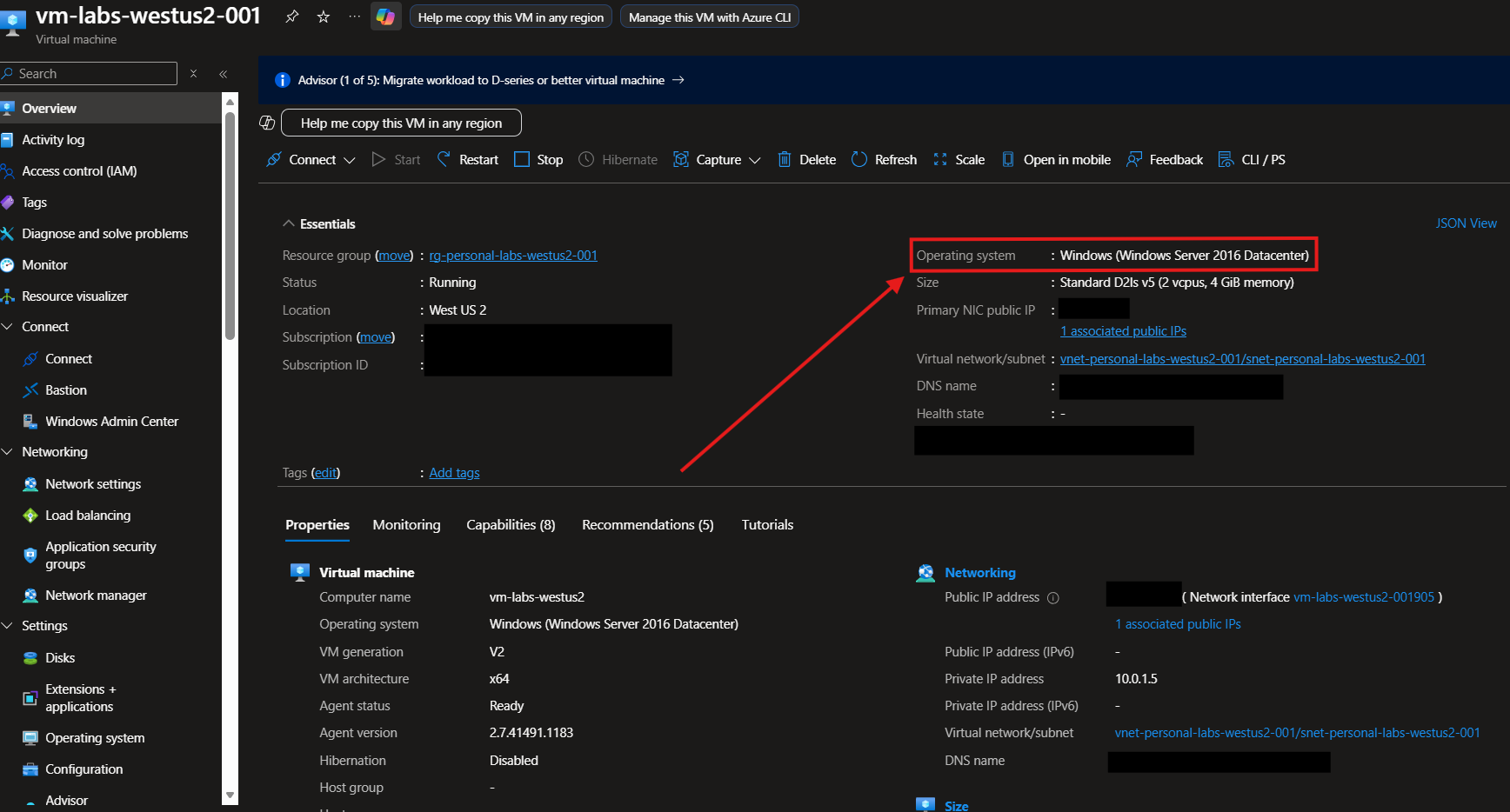The height and width of the screenshot is (812, 1510).
Task: Open the Capture dropdown menu
Action: tap(718, 160)
